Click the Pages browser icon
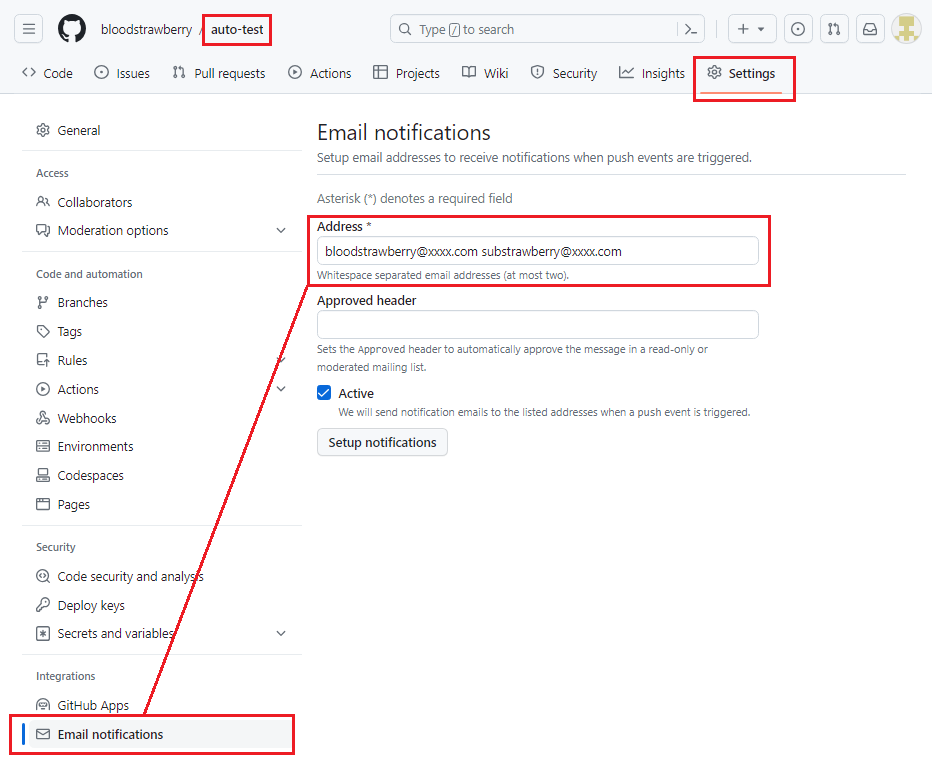This screenshot has height=771, width=932. tap(43, 504)
